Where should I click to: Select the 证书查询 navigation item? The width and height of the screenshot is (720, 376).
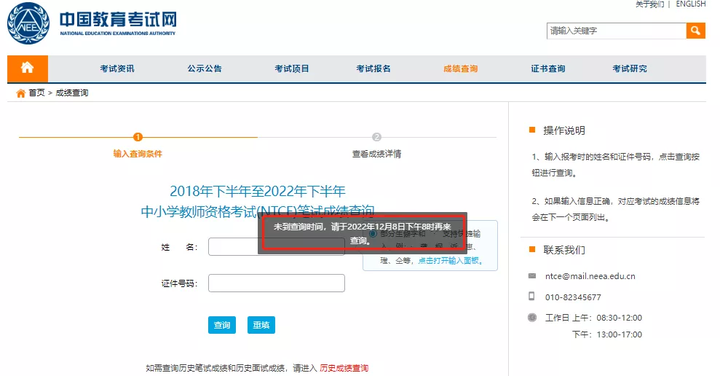[x=548, y=69]
